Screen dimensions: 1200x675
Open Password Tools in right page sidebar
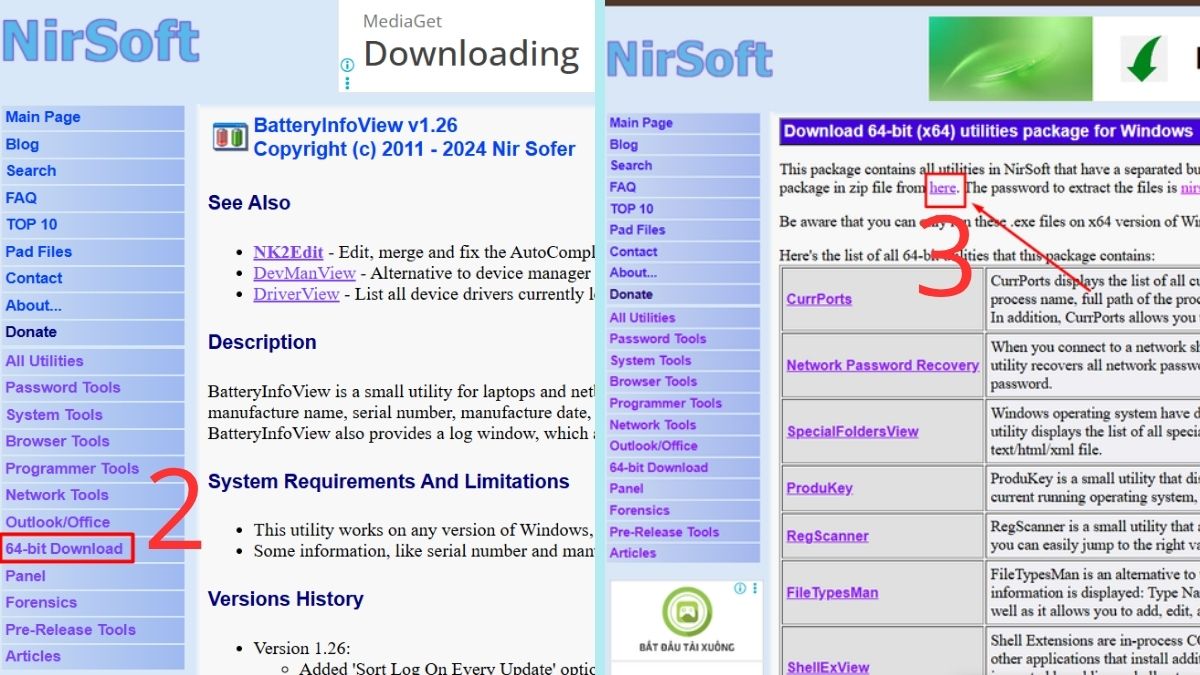tap(658, 339)
